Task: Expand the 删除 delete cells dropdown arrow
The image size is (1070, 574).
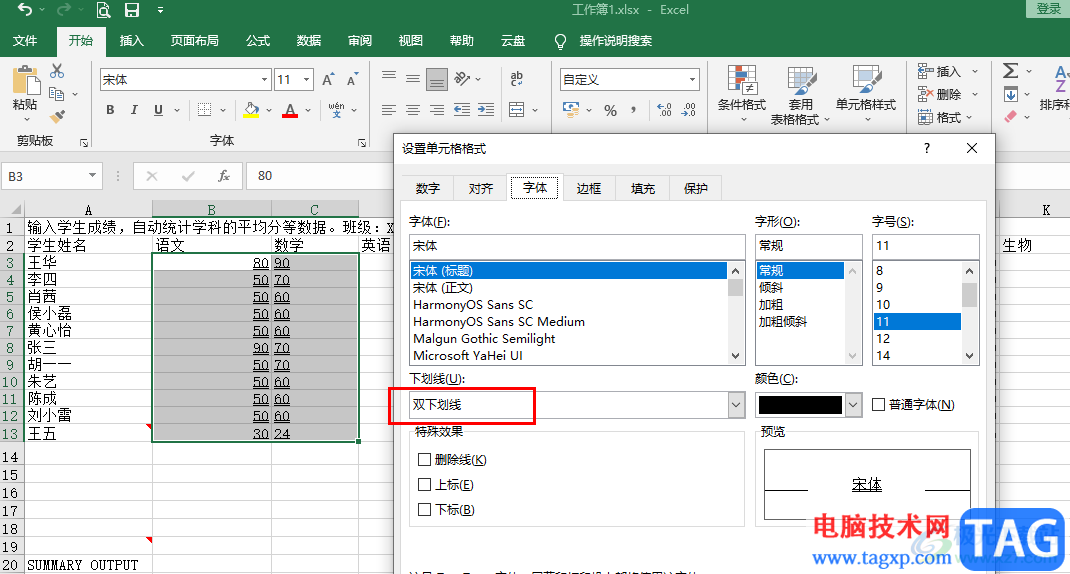Action: (975, 94)
